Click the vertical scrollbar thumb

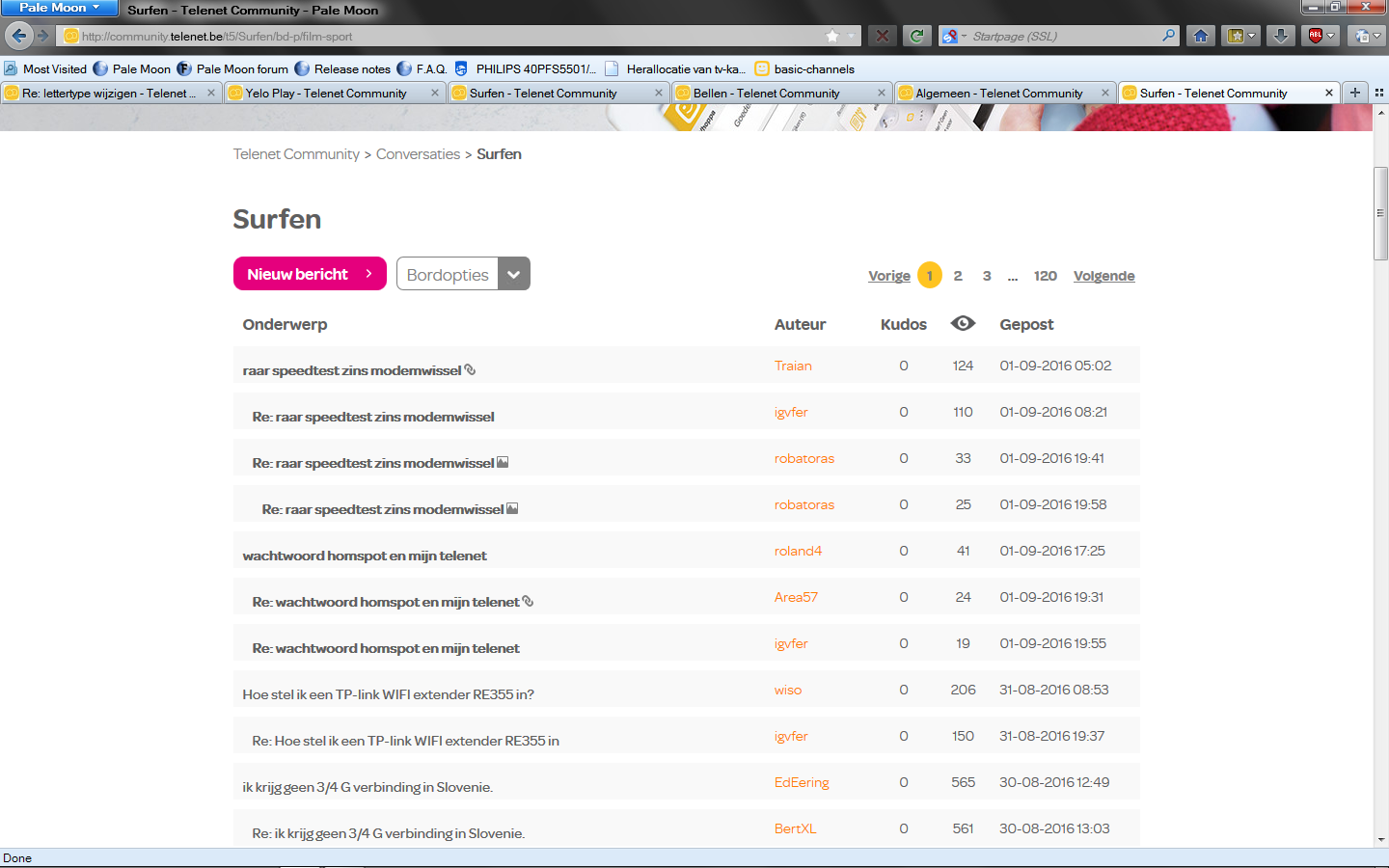[1380, 213]
